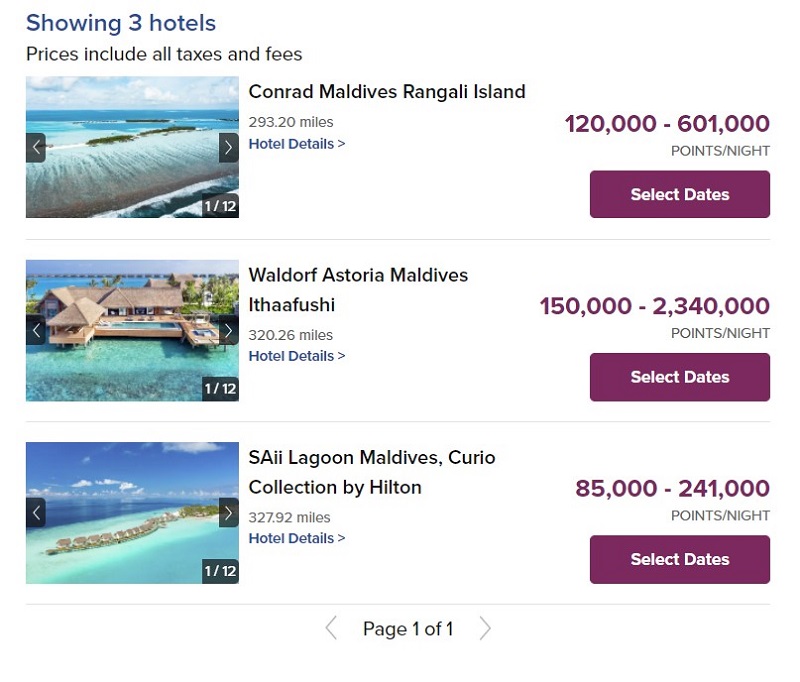Image resolution: width=800 pixels, height=682 pixels.
Task: Click the previous-photo chevron on SAii Lagoon image
Action: point(36,512)
